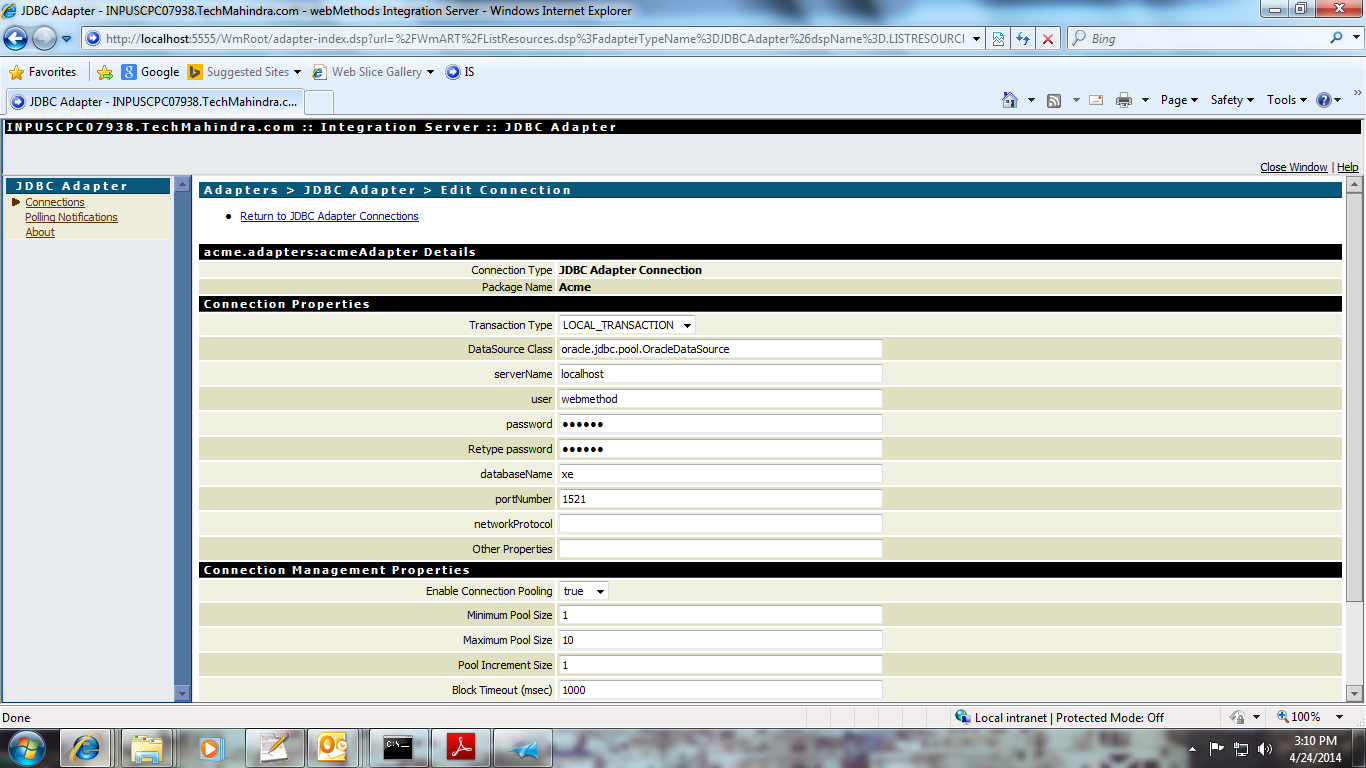Expand the Suggested Sites dropdown

click(297, 72)
